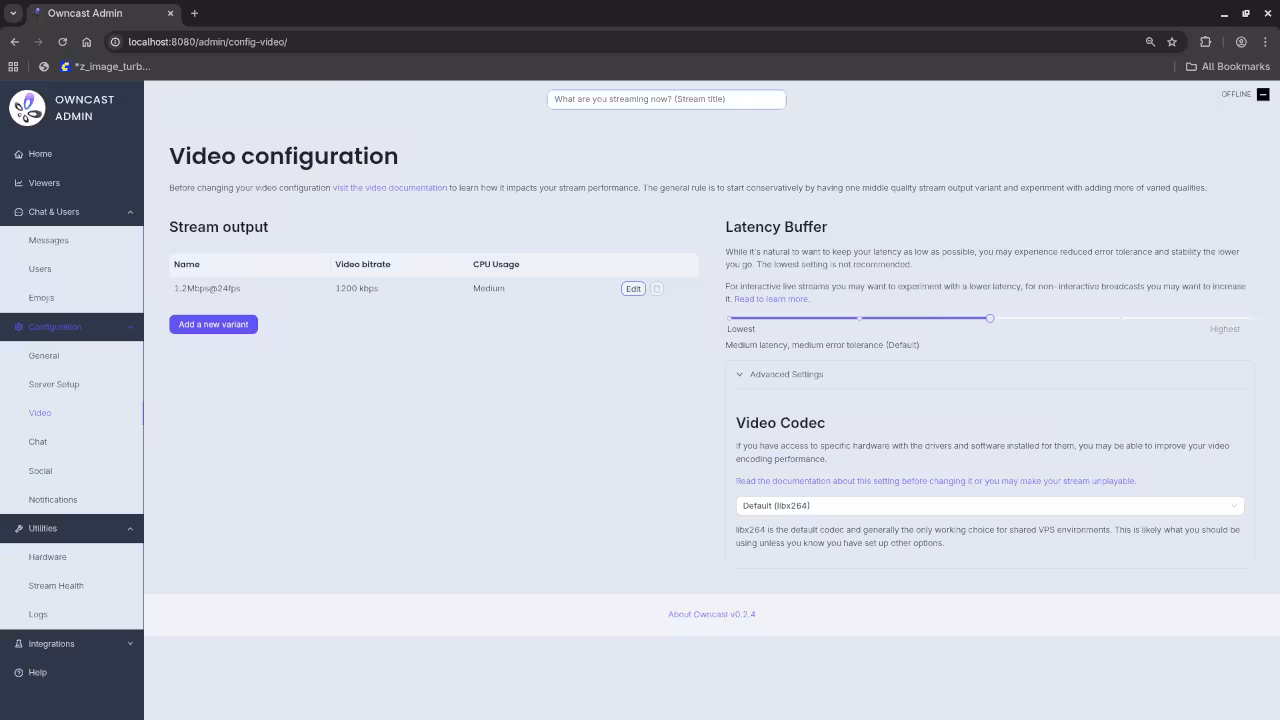Click the Add a new variant button
Image resolution: width=1280 pixels, height=720 pixels.
[x=213, y=324]
